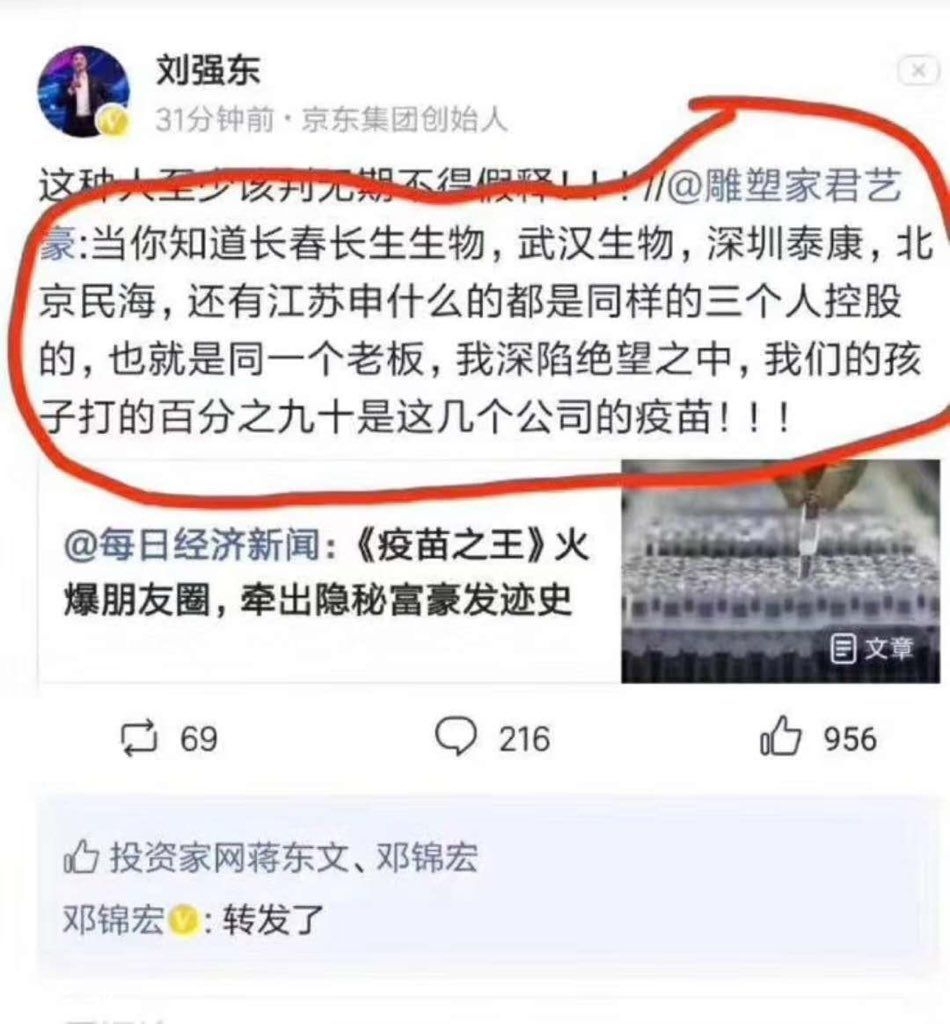This screenshot has height=1024, width=950.
Task: Click the 文章 article icon on thumbnail
Action: pos(872,648)
